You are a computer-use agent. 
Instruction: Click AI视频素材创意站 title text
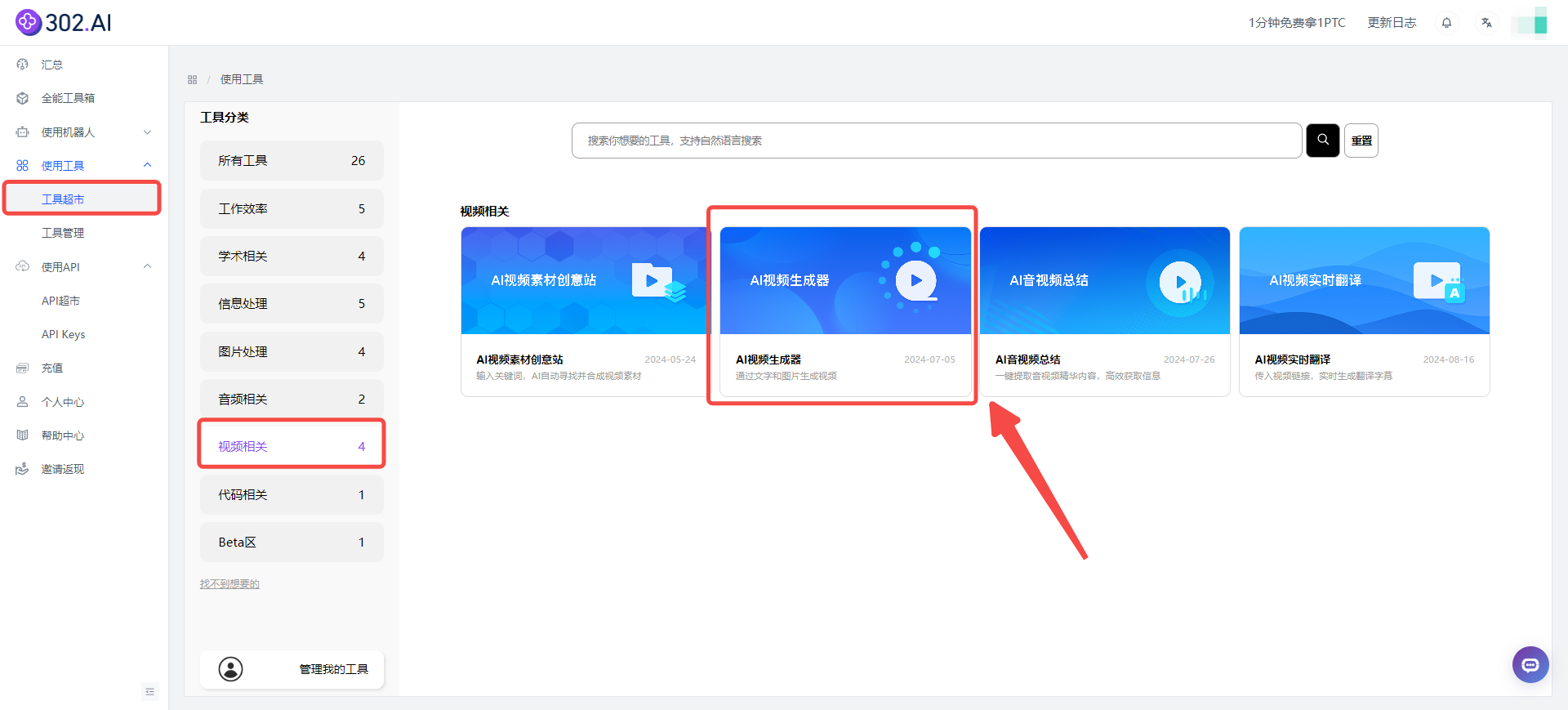coord(519,359)
